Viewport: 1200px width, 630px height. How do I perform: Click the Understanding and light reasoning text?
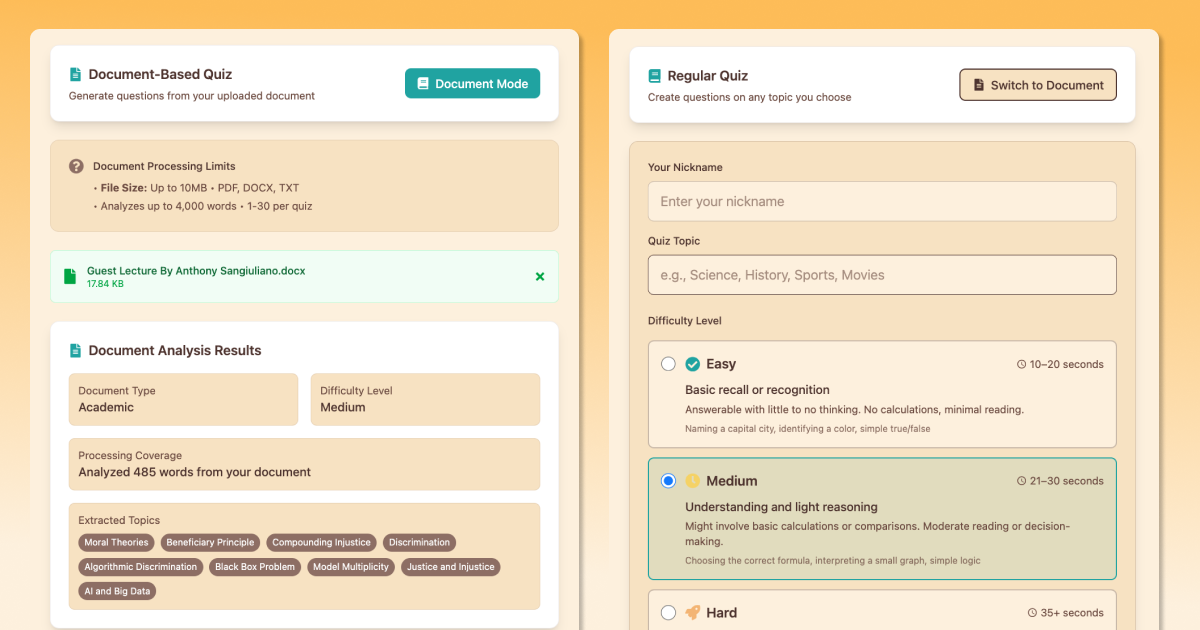(x=781, y=507)
